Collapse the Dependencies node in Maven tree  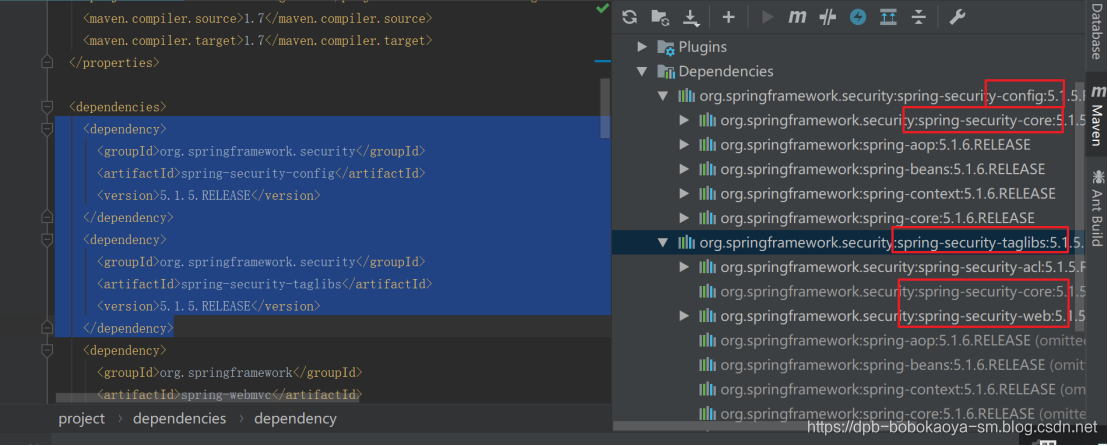(x=642, y=71)
